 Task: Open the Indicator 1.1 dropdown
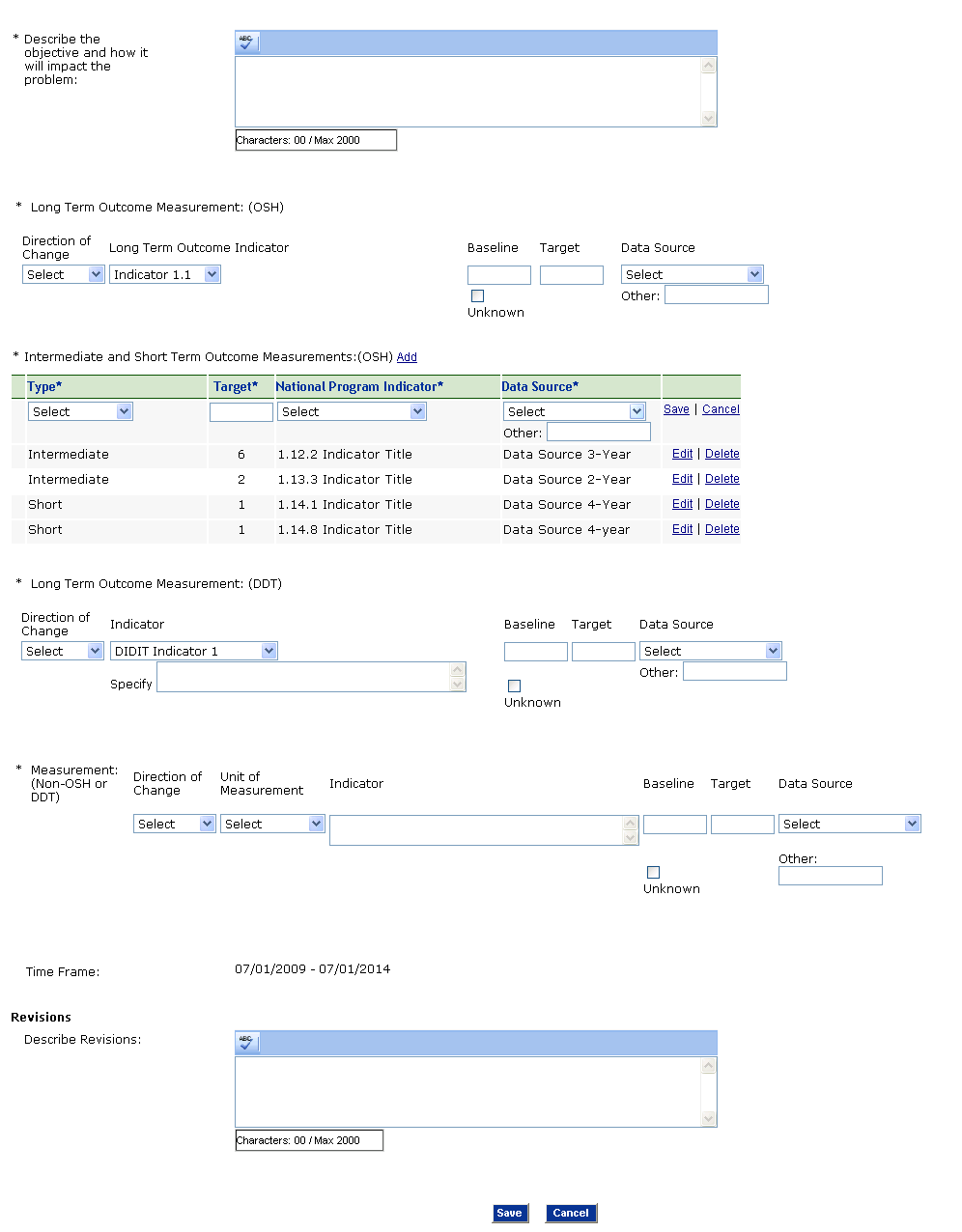pyautogui.click(x=165, y=275)
